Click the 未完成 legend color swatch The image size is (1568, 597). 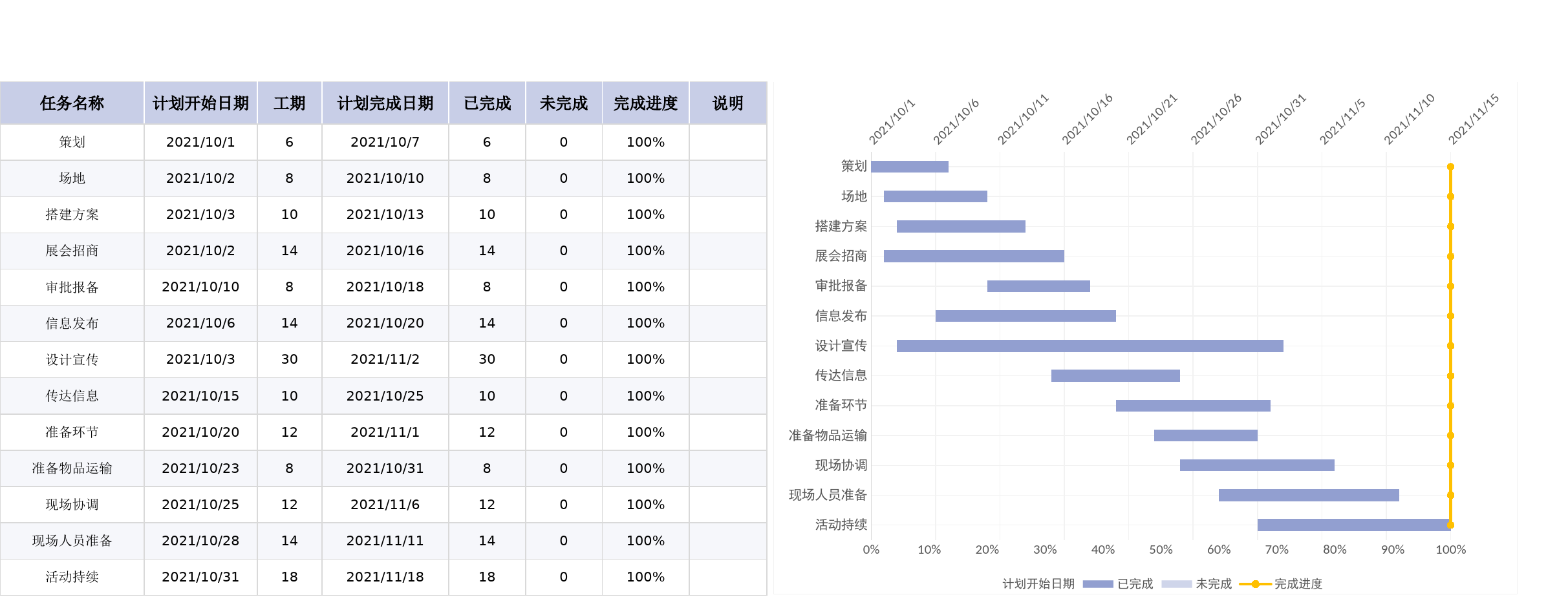1177,584
